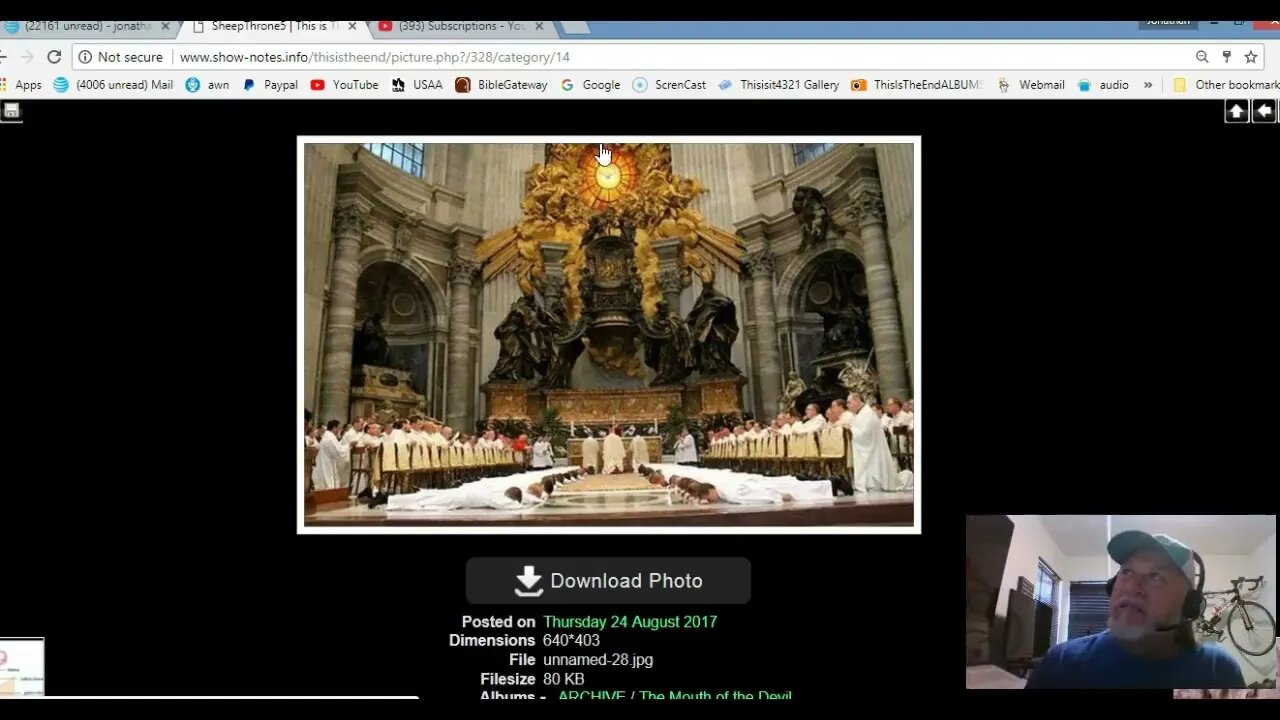Close the Subscriptions YouTube tab
The image size is (1280, 720).
click(x=540, y=26)
